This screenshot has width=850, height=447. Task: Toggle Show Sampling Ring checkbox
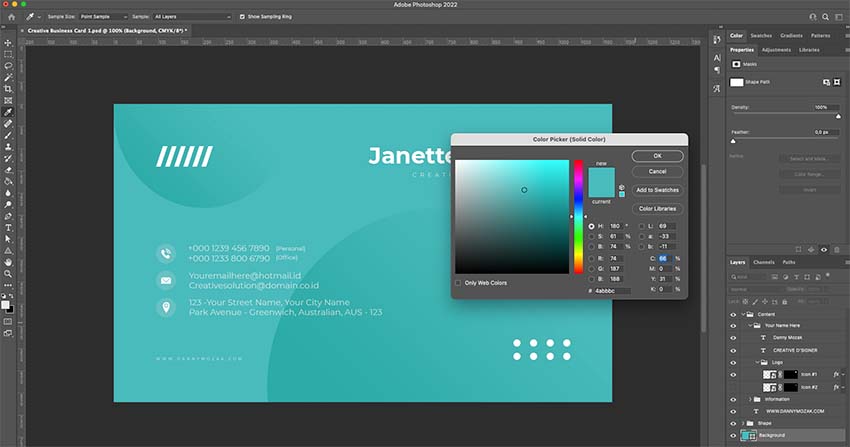pyautogui.click(x=242, y=17)
